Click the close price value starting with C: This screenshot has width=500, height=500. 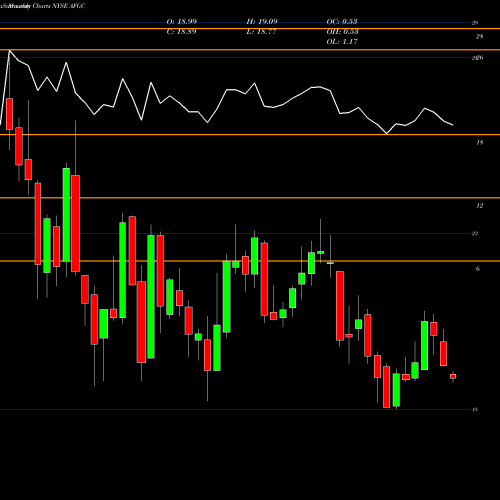[181, 32]
